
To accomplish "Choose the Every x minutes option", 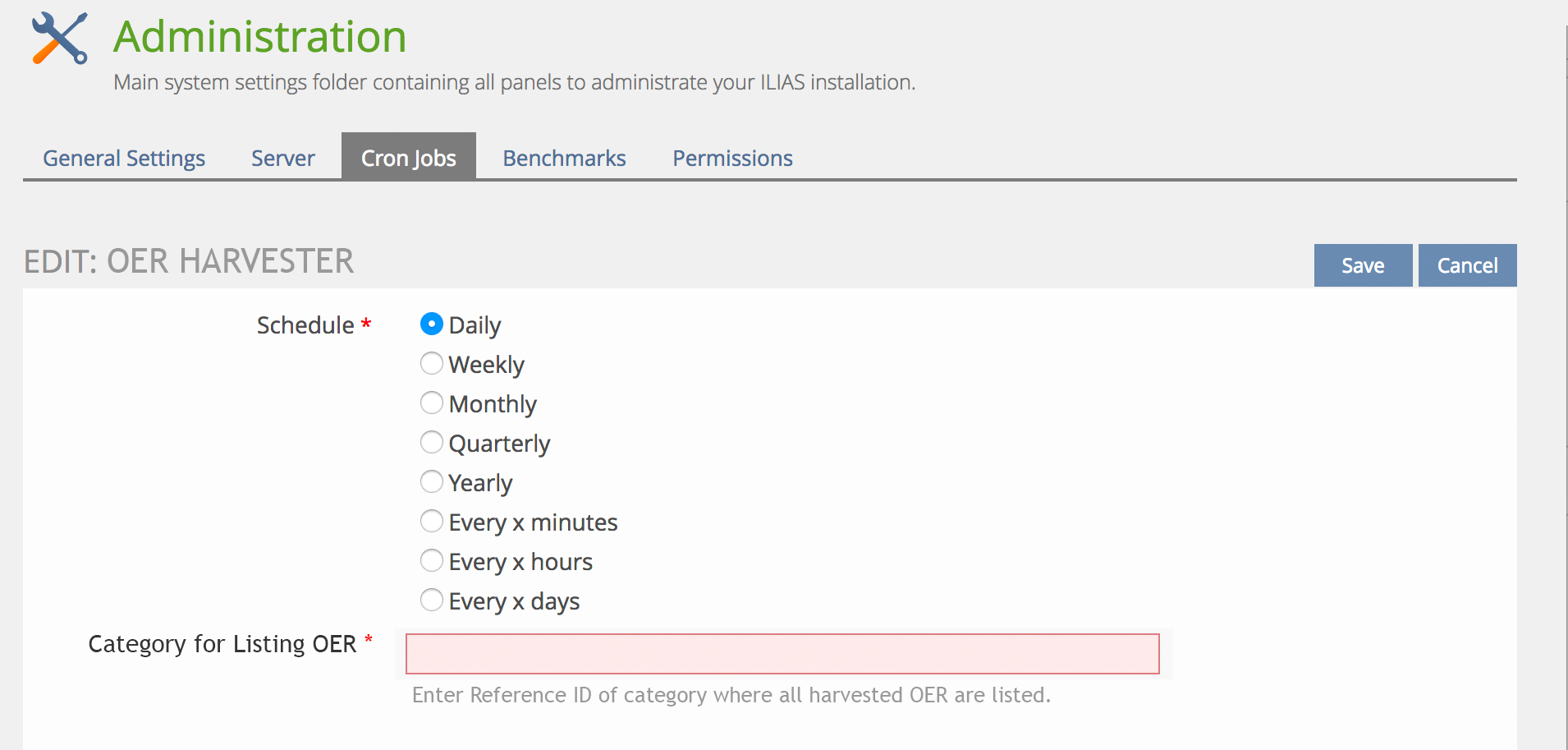I will pyautogui.click(x=432, y=522).
